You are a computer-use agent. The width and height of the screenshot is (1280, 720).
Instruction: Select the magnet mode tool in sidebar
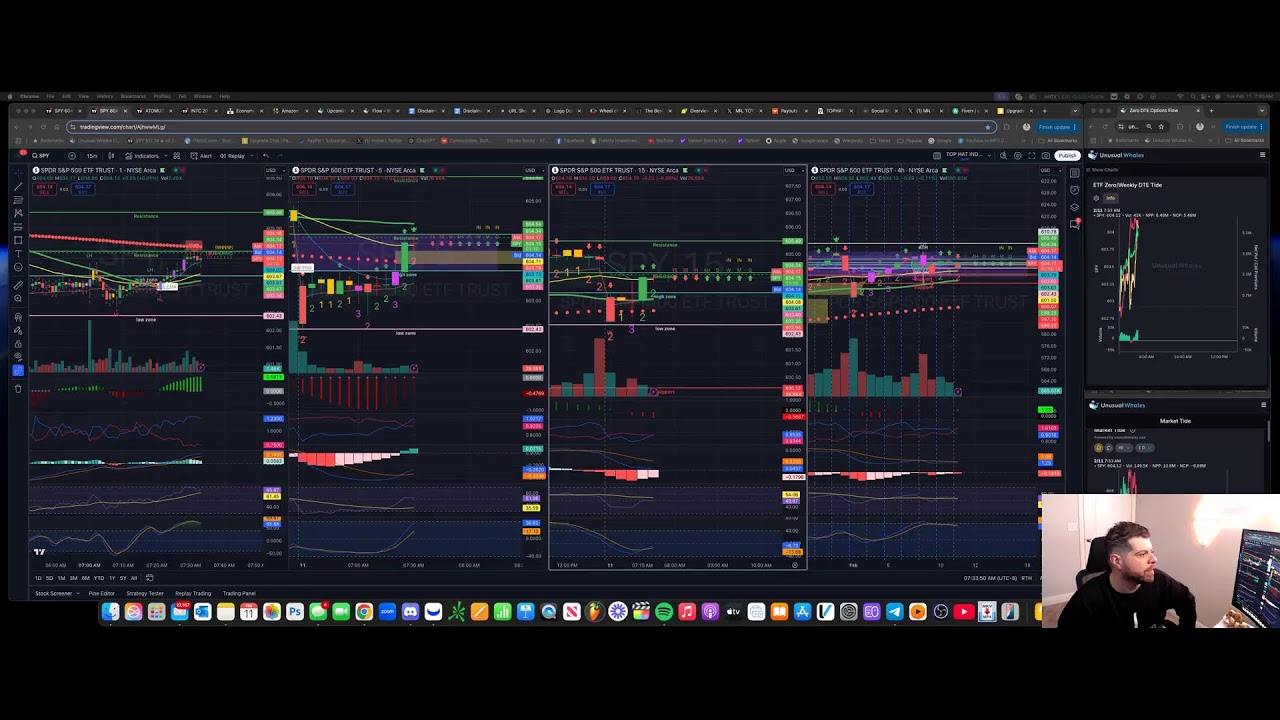(x=18, y=316)
